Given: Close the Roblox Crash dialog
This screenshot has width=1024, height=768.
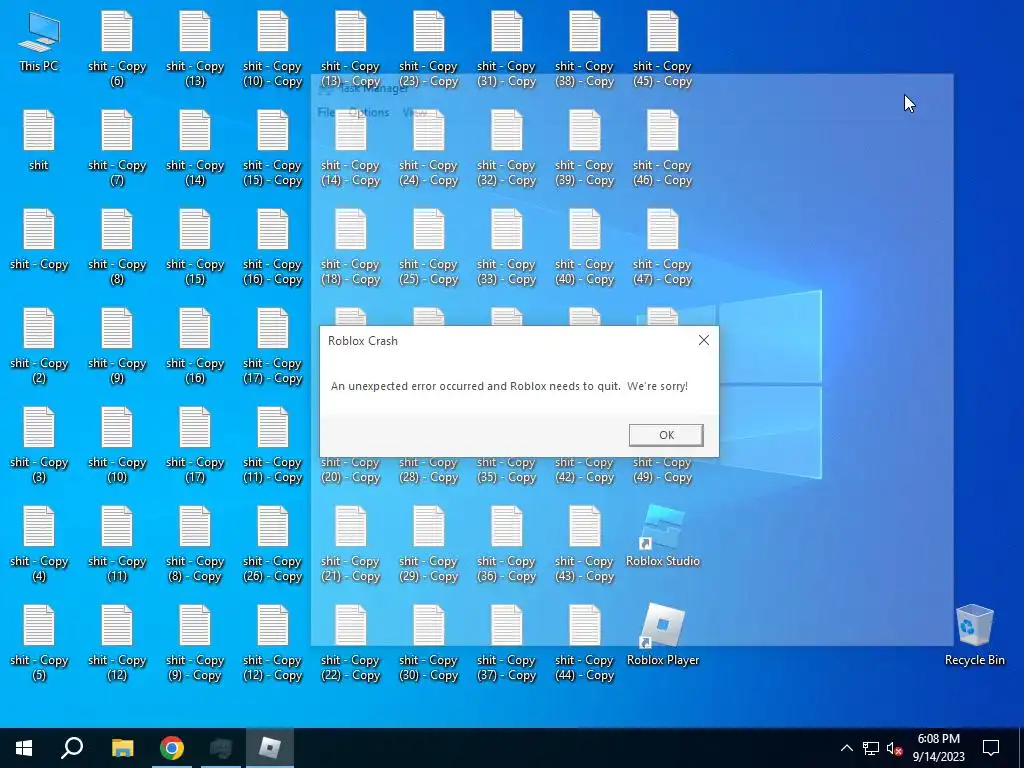Looking at the screenshot, I should (x=703, y=340).
